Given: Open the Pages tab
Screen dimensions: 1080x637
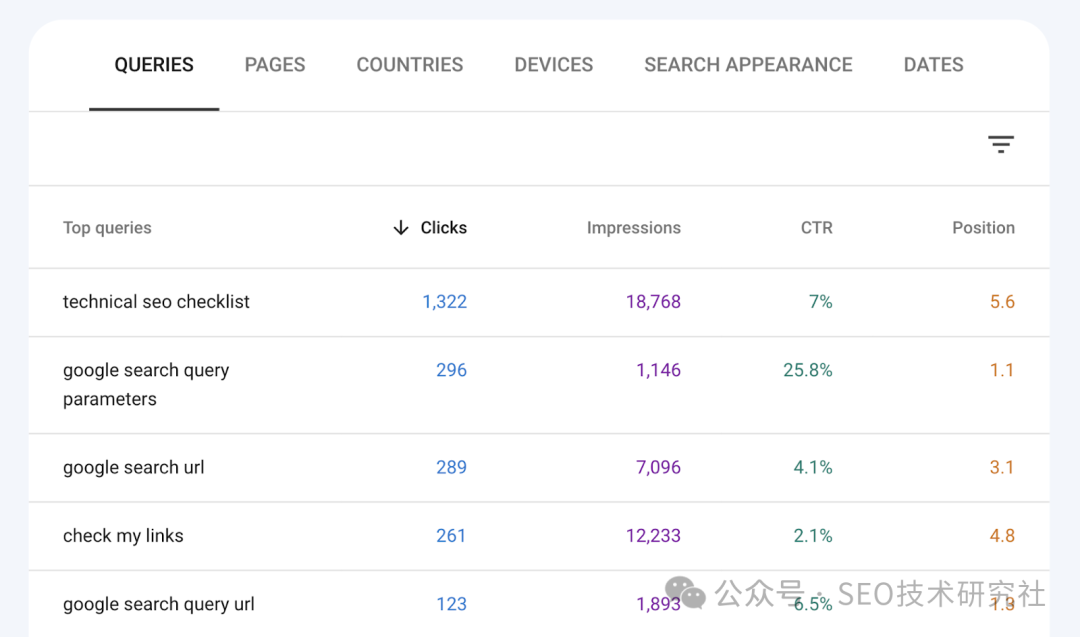Looking at the screenshot, I should coord(275,65).
